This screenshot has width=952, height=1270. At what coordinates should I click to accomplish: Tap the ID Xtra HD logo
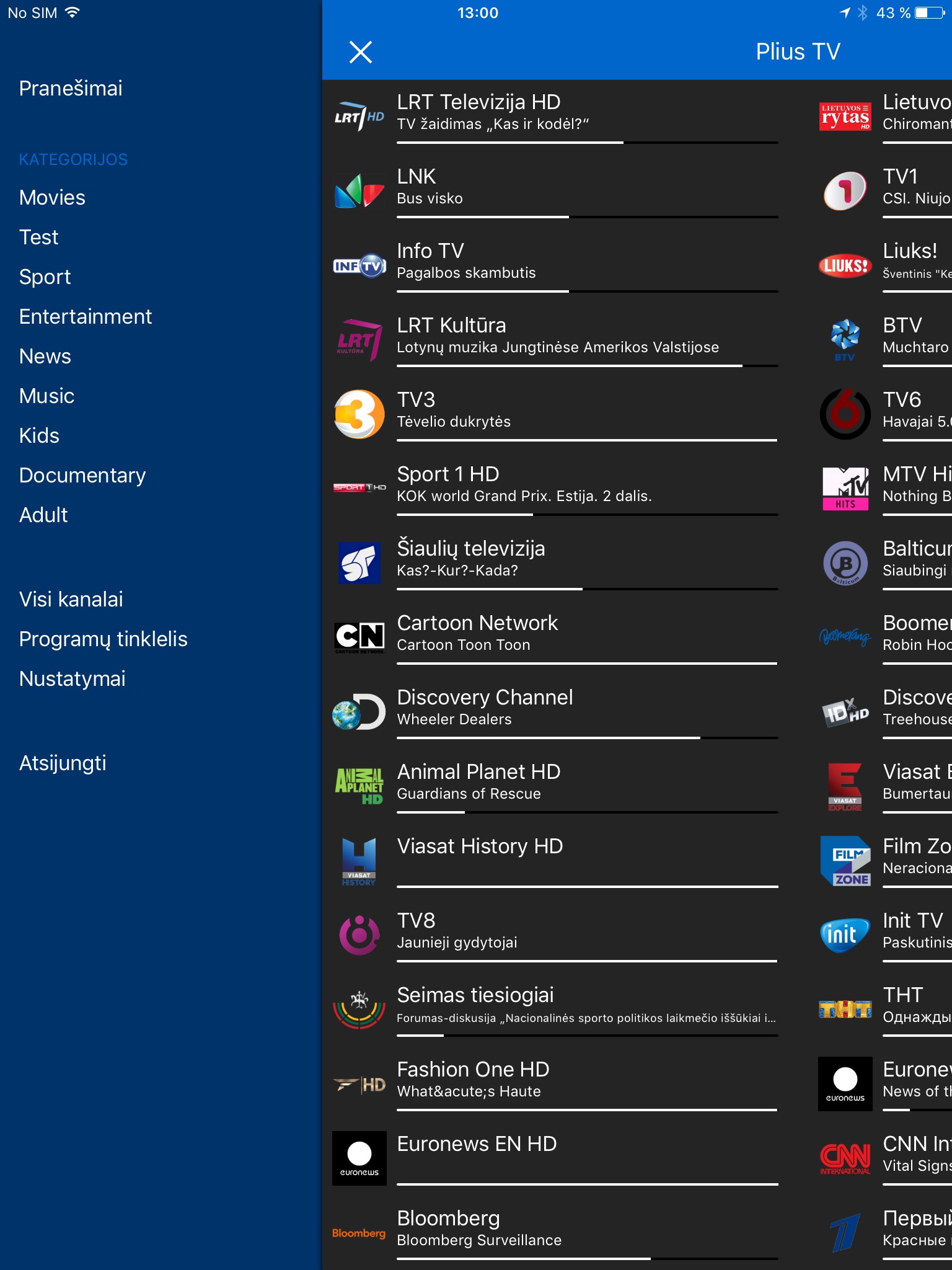(845, 712)
